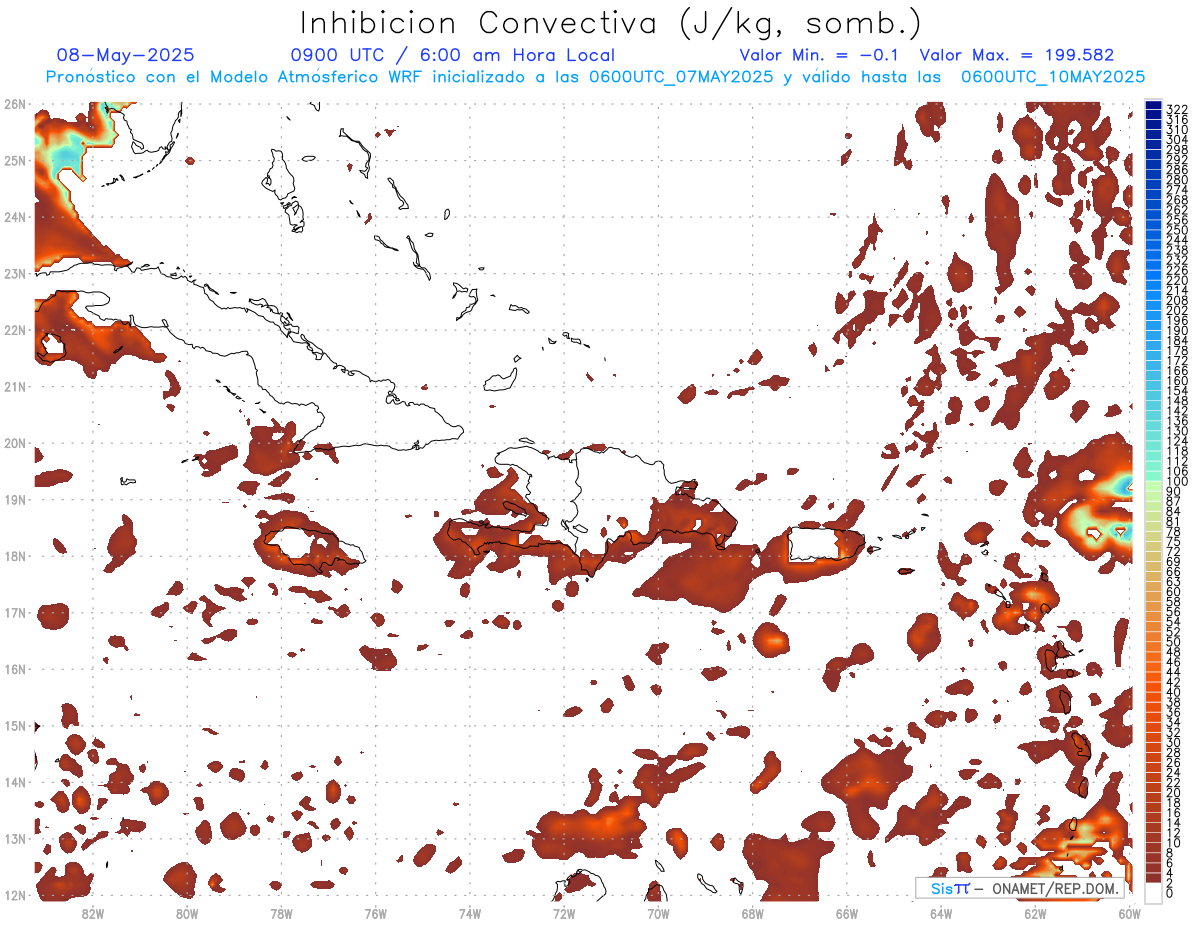Click the 76W longitude label

376,913
